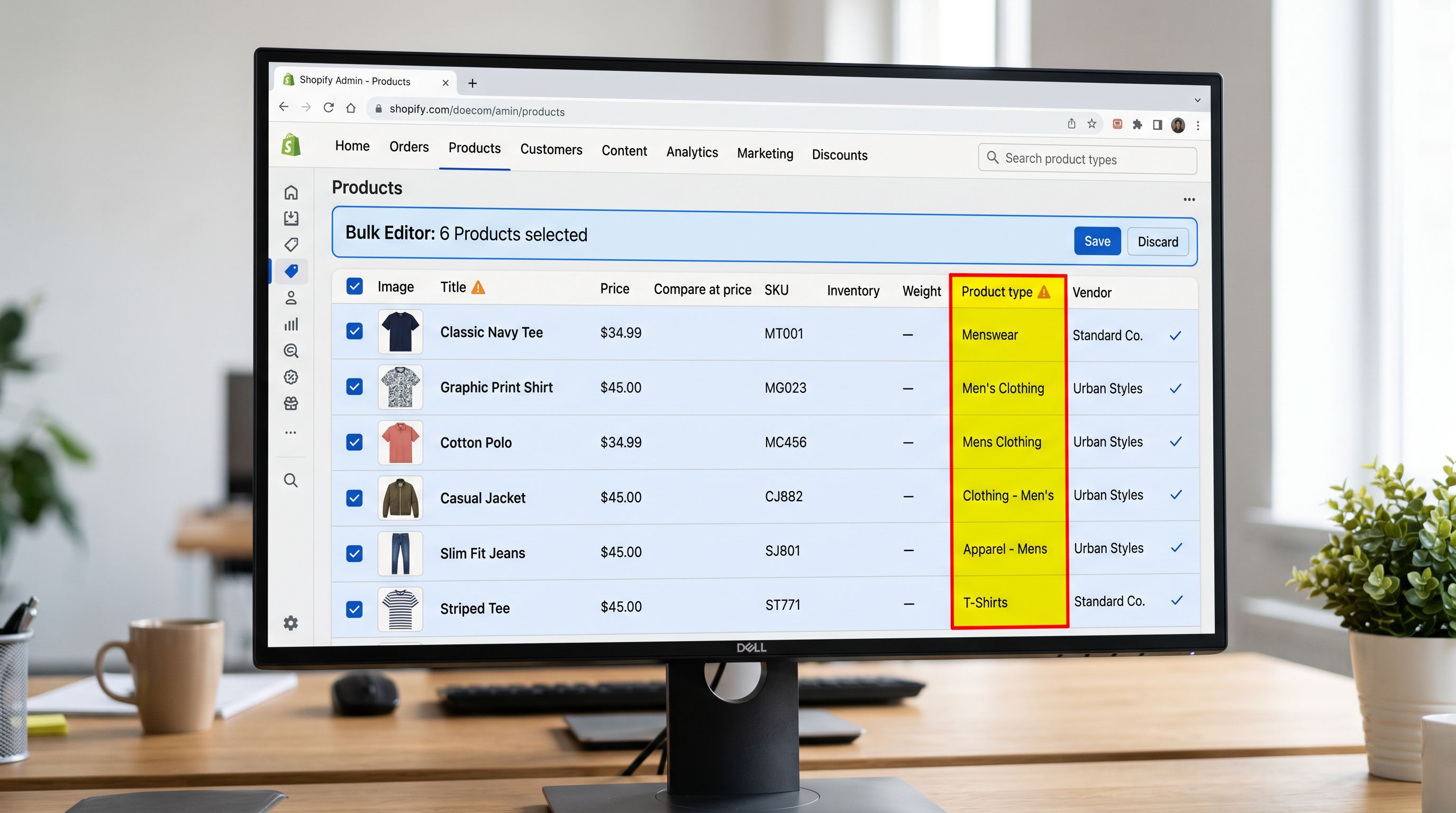Open the Orders inbox sidebar icon
The width and height of the screenshot is (1456, 813).
(x=291, y=218)
